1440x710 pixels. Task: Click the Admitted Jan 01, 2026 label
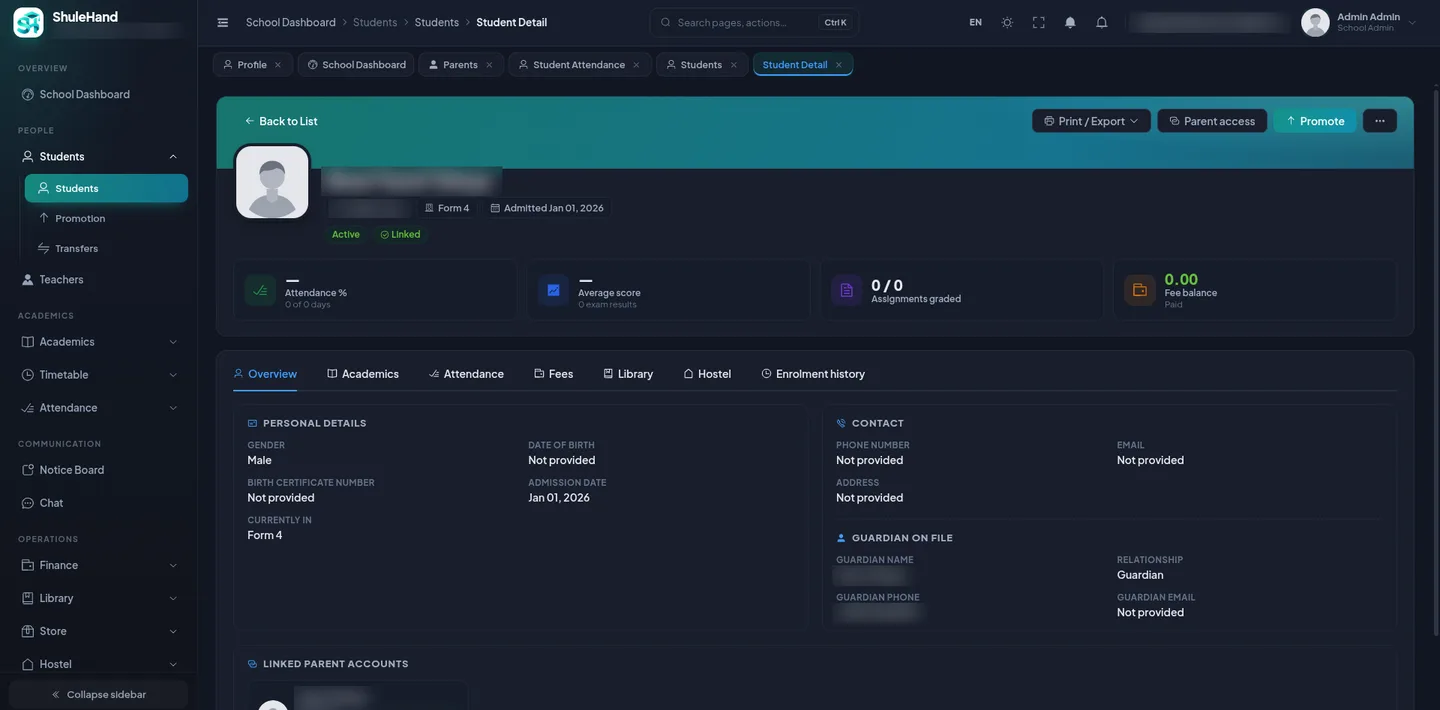click(x=547, y=208)
